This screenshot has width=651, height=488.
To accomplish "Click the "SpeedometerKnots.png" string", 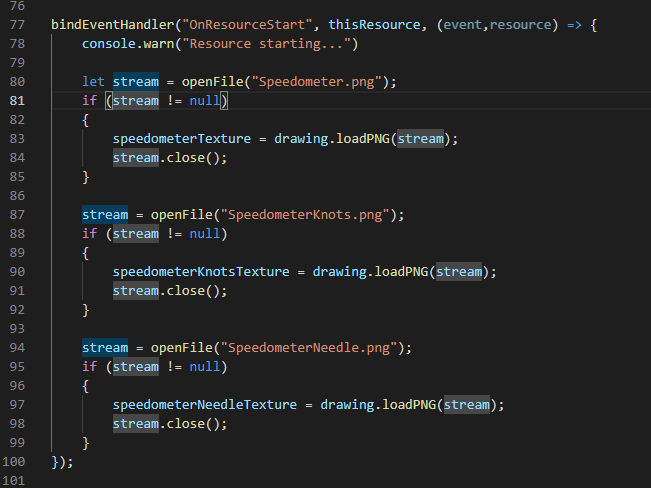I will click(312, 215).
